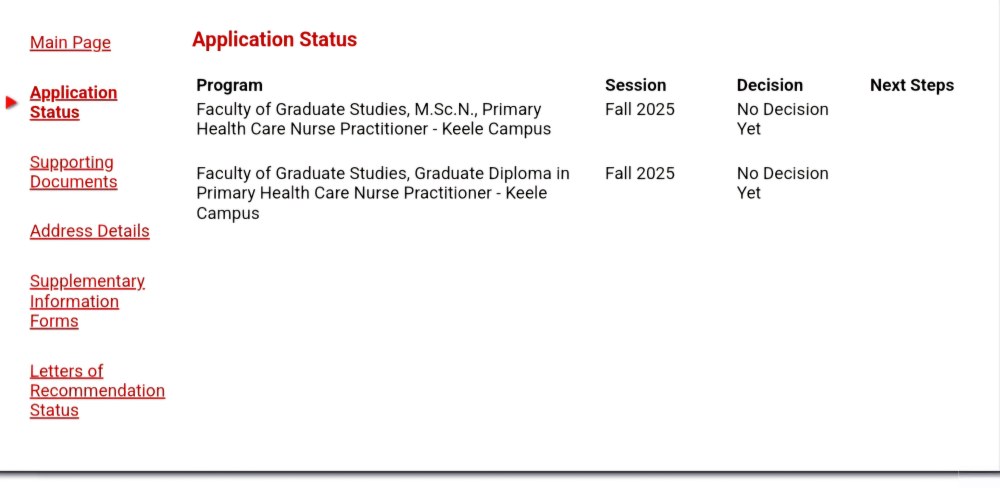
Task: Open Supplementary Information Forms
Action: (x=87, y=301)
